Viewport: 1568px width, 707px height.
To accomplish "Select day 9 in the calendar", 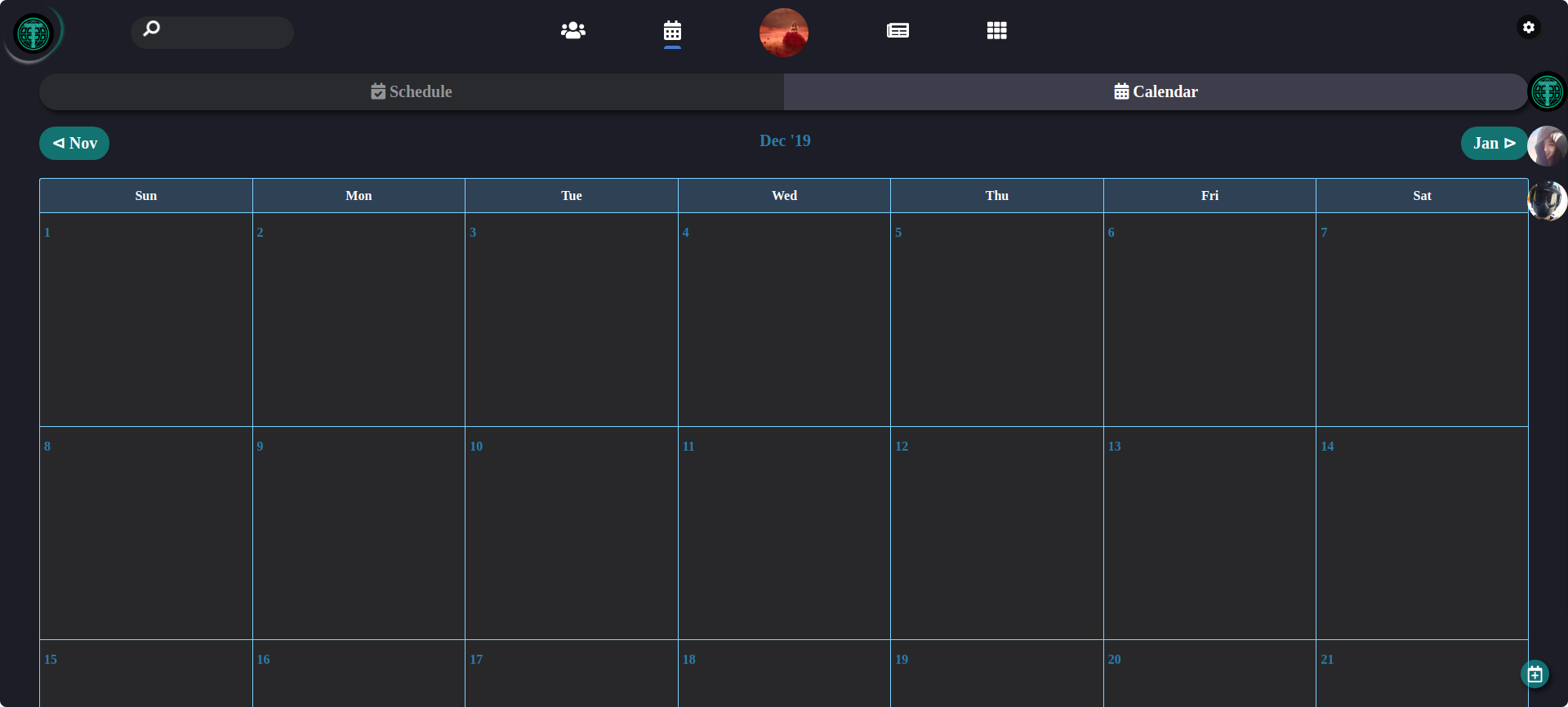I will point(359,533).
